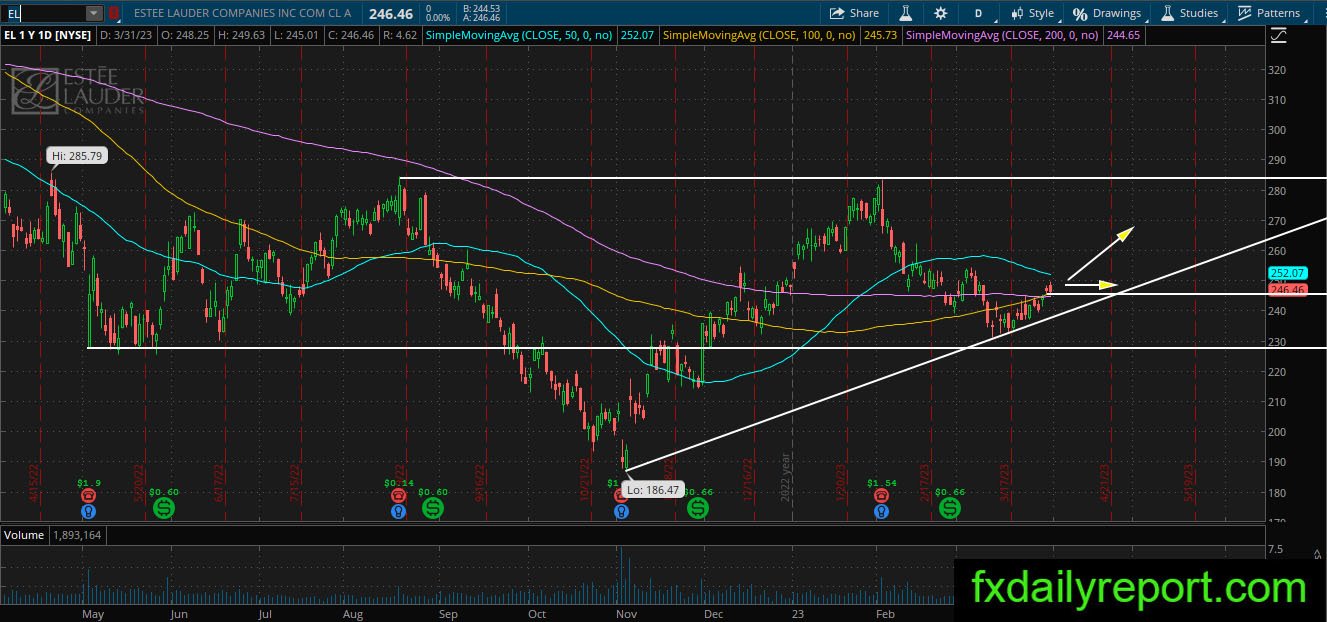
Task: Click the blue lightbulb icon near November
Action: (621, 510)
